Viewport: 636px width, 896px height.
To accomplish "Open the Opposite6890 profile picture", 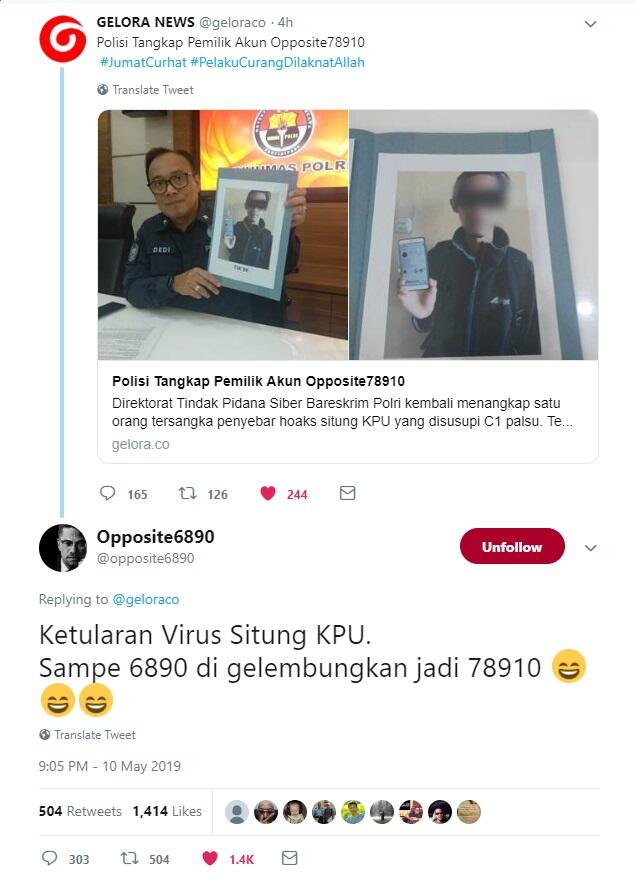I will [62, 547].
